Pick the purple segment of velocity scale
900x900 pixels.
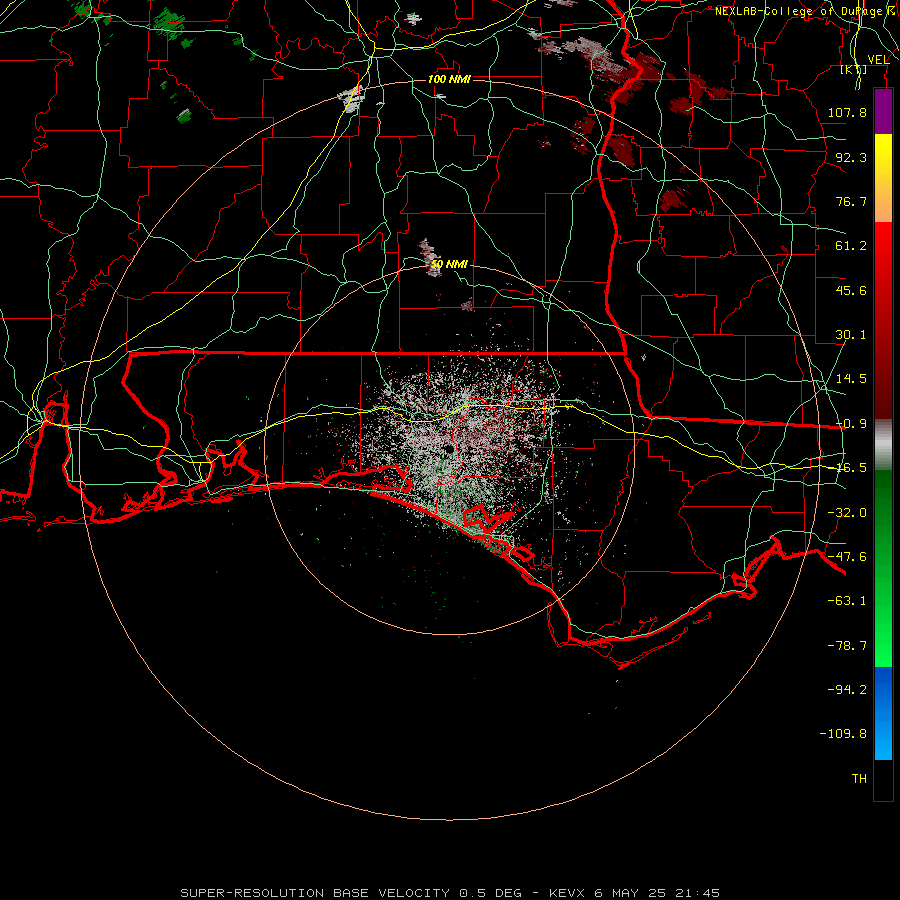click(883, 111)
